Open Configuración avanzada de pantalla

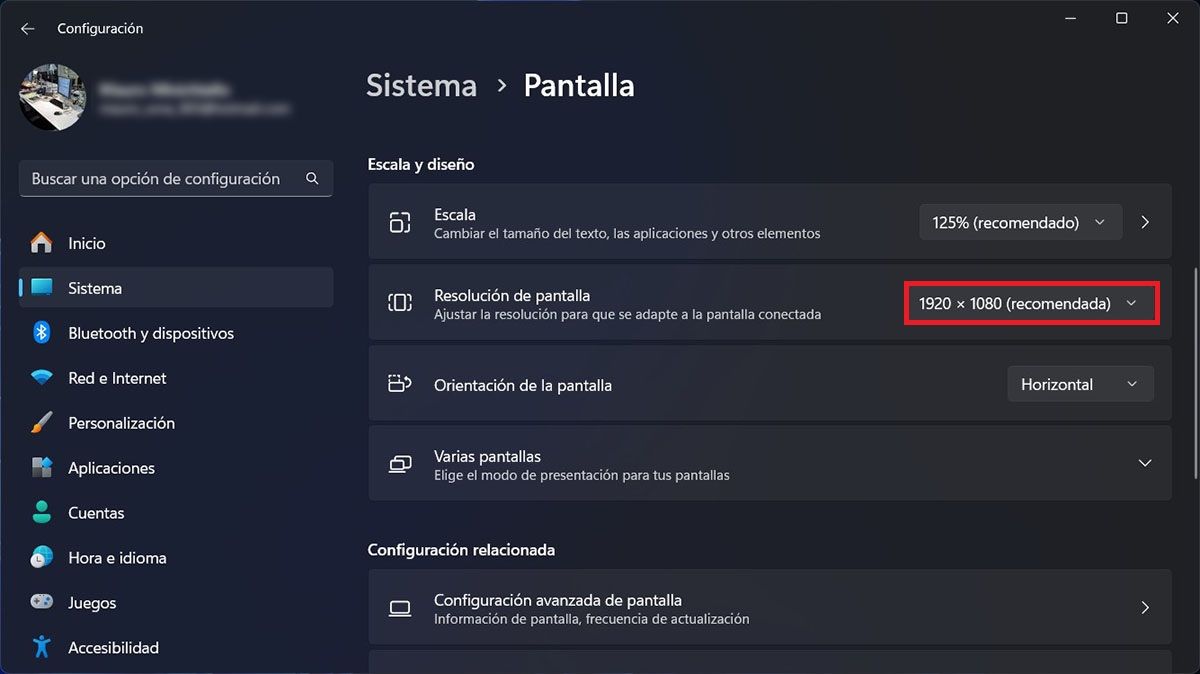click(x=770, y=608)
